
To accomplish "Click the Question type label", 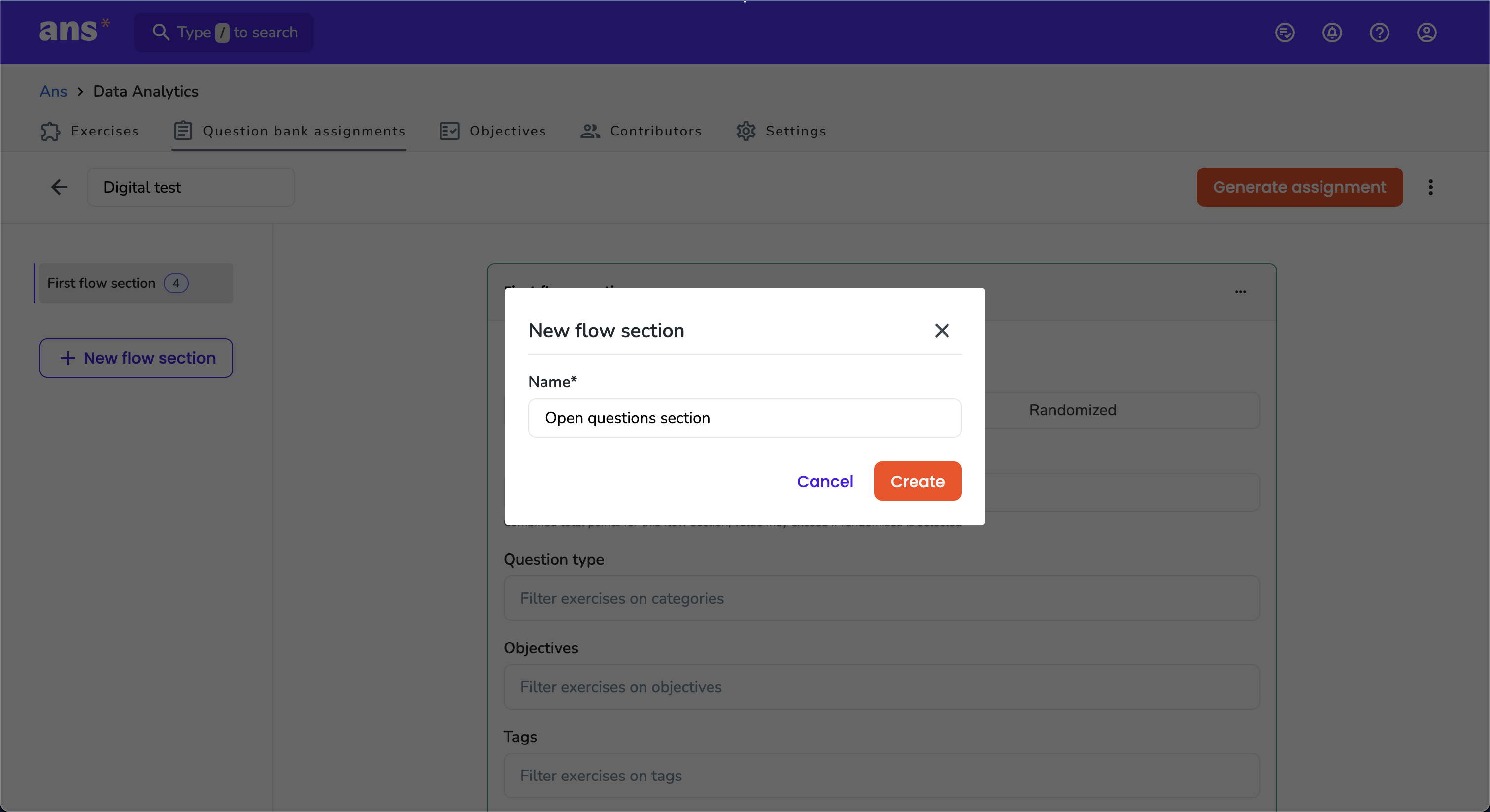I will (553, 559).
